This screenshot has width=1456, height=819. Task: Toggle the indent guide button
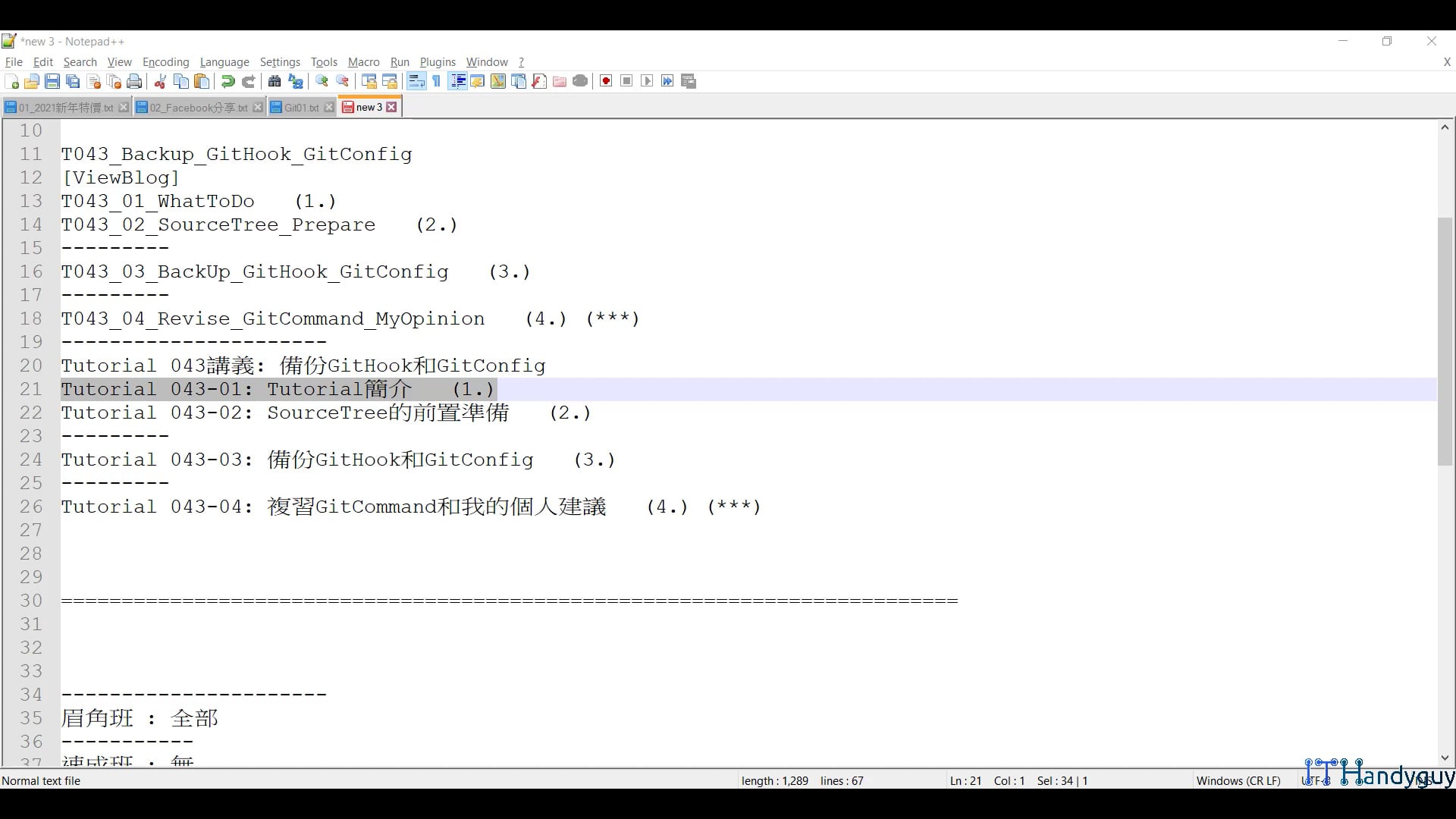tap(457, 82)
